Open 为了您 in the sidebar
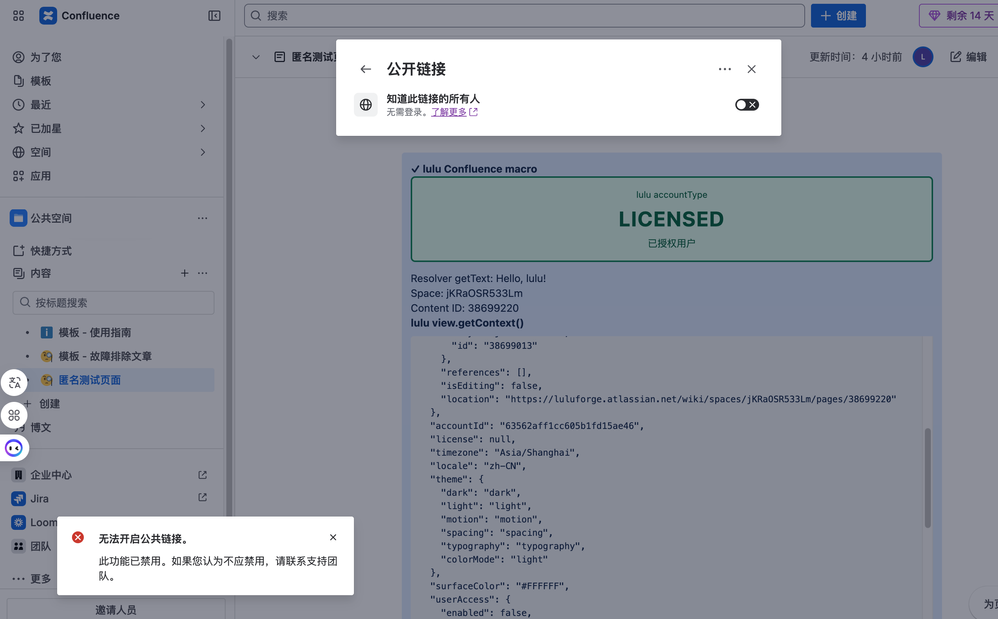The image size is (998, 619). (x=46, y=57)
